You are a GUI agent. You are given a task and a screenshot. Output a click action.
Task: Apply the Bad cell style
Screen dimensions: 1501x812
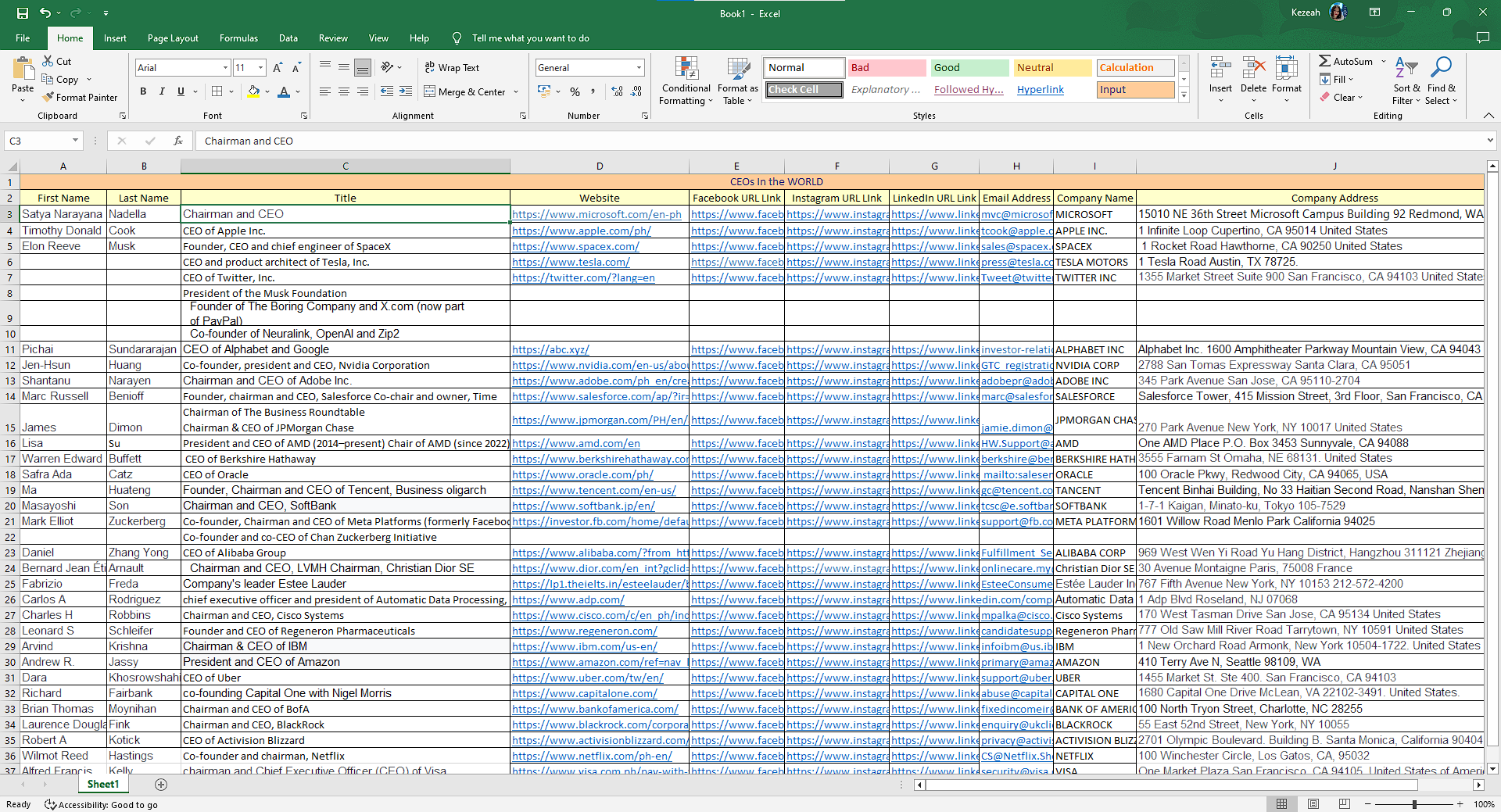click(887, 68)
